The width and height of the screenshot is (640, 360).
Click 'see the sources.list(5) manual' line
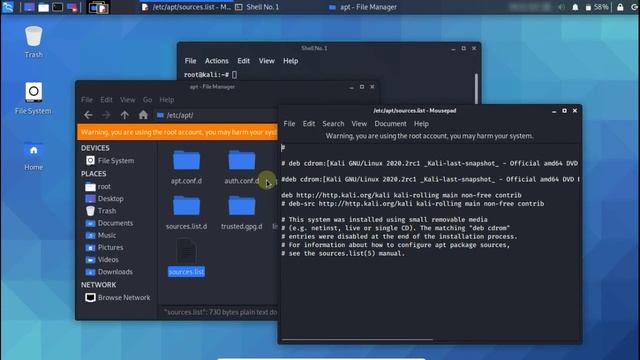tap(343, 253)
